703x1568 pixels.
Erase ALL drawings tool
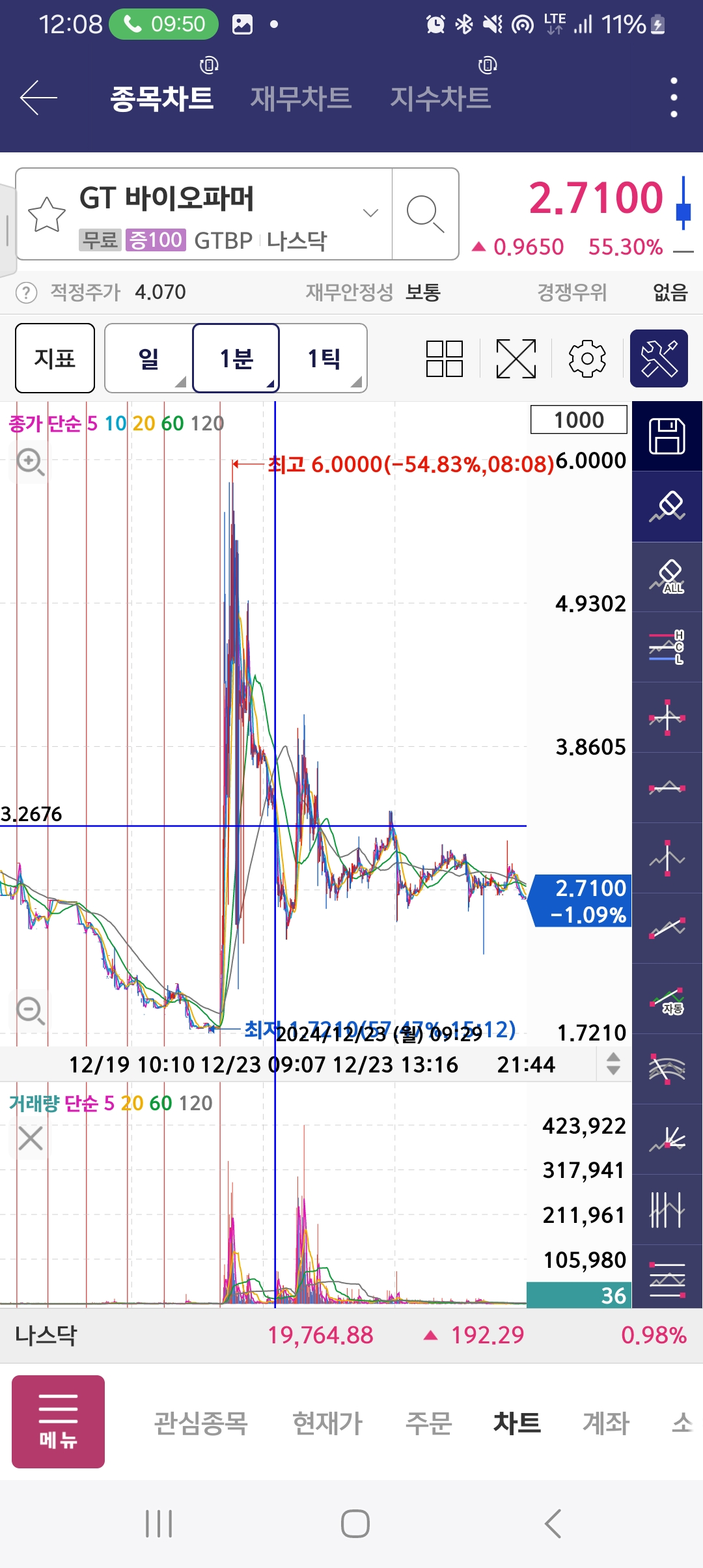coord(667,577)
